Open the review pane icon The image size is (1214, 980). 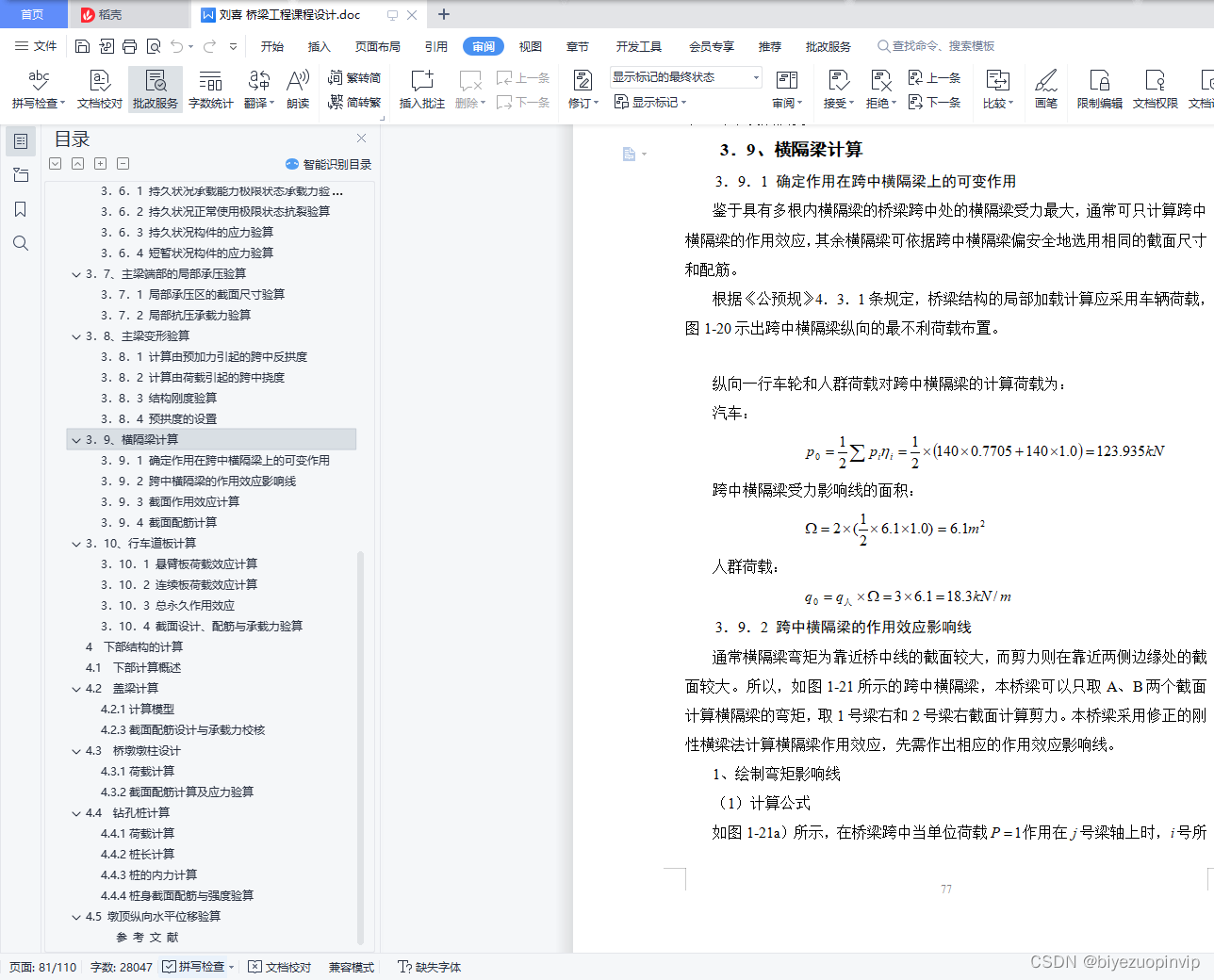click(786, 81)
